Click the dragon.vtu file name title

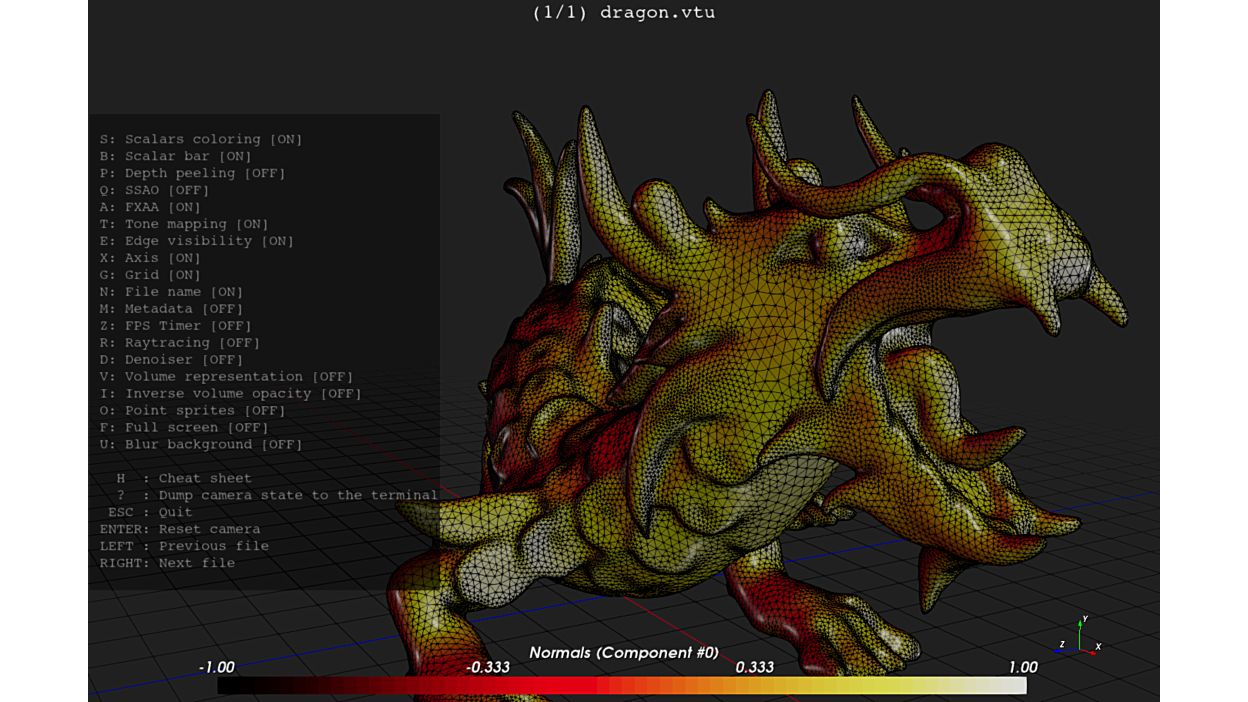(624, 13)
